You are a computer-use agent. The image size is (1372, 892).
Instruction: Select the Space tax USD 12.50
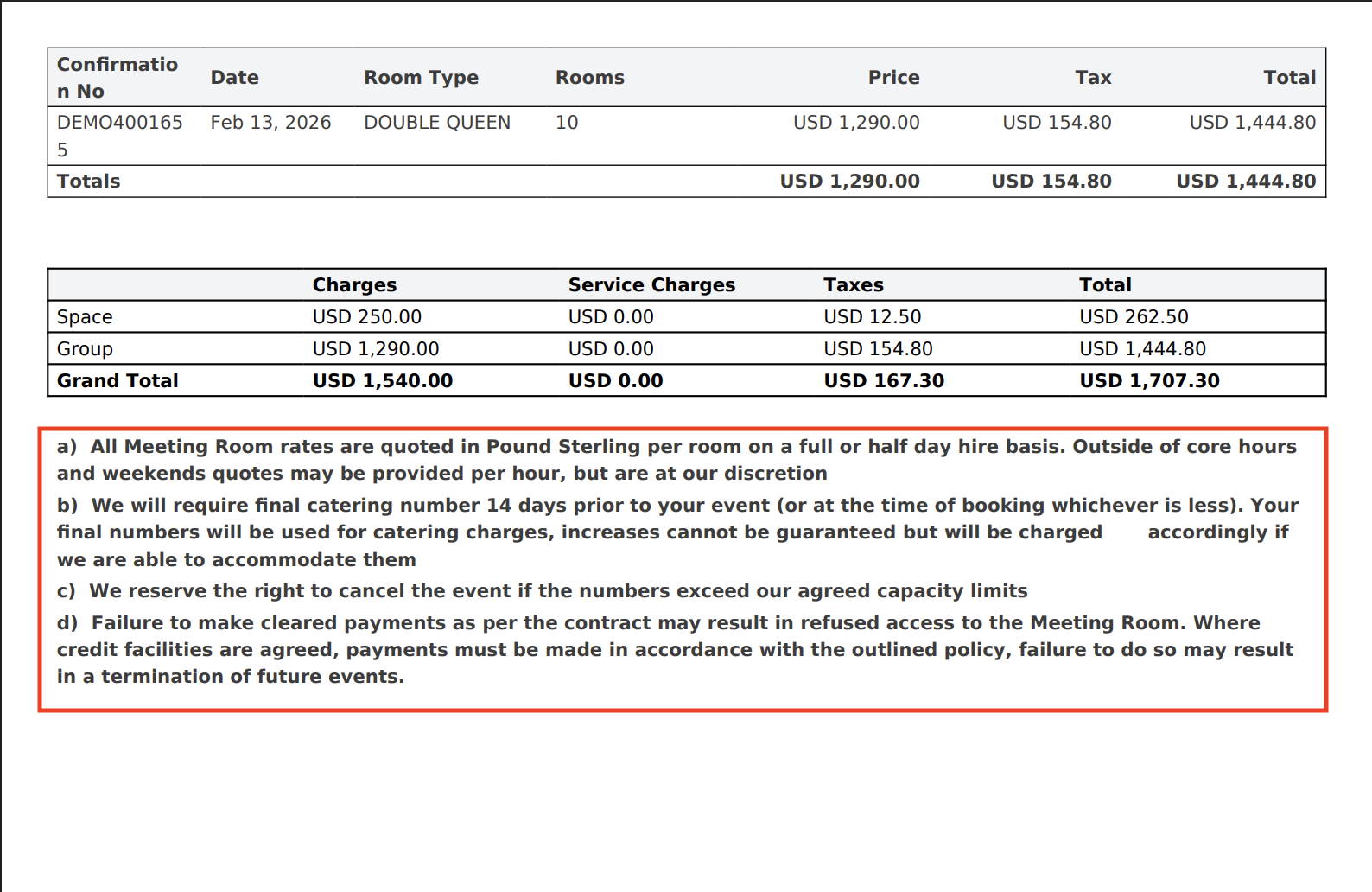(872, 317)
